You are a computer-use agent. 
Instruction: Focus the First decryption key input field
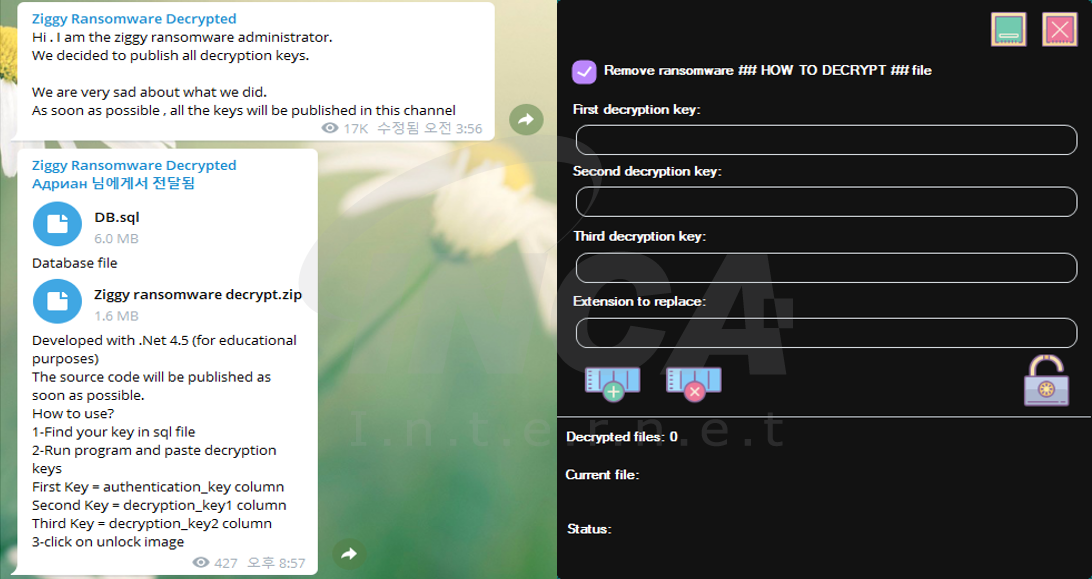tap(826, 140)
